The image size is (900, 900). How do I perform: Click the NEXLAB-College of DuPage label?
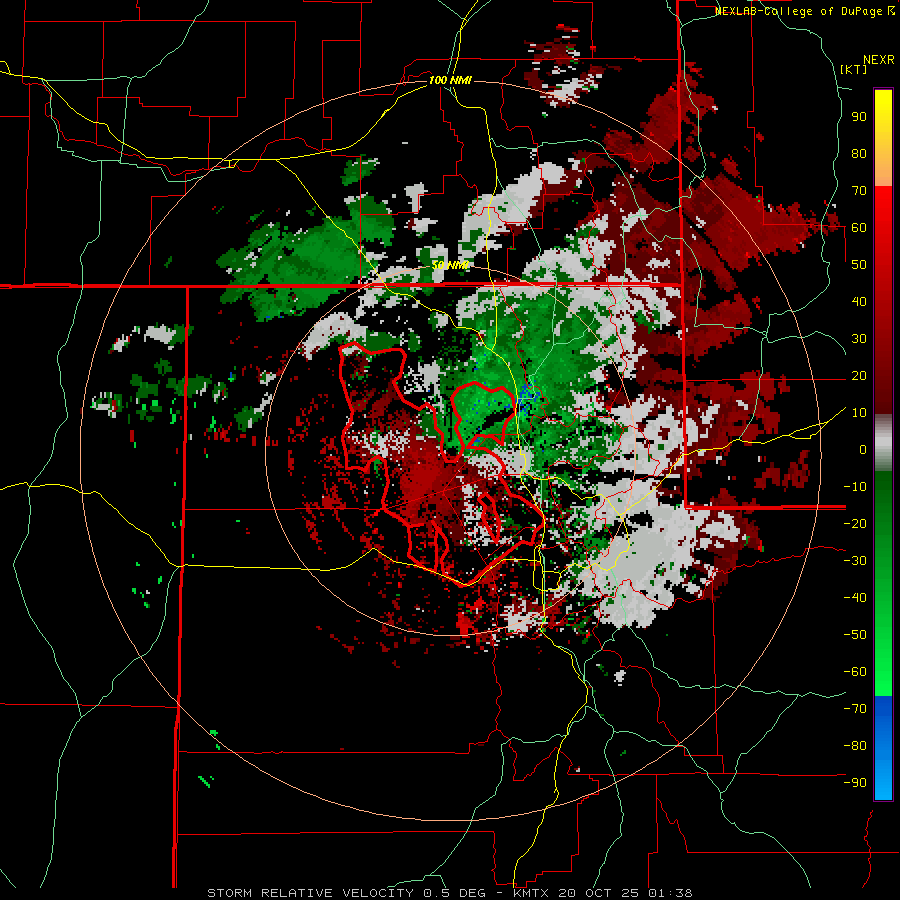[805, 11]
